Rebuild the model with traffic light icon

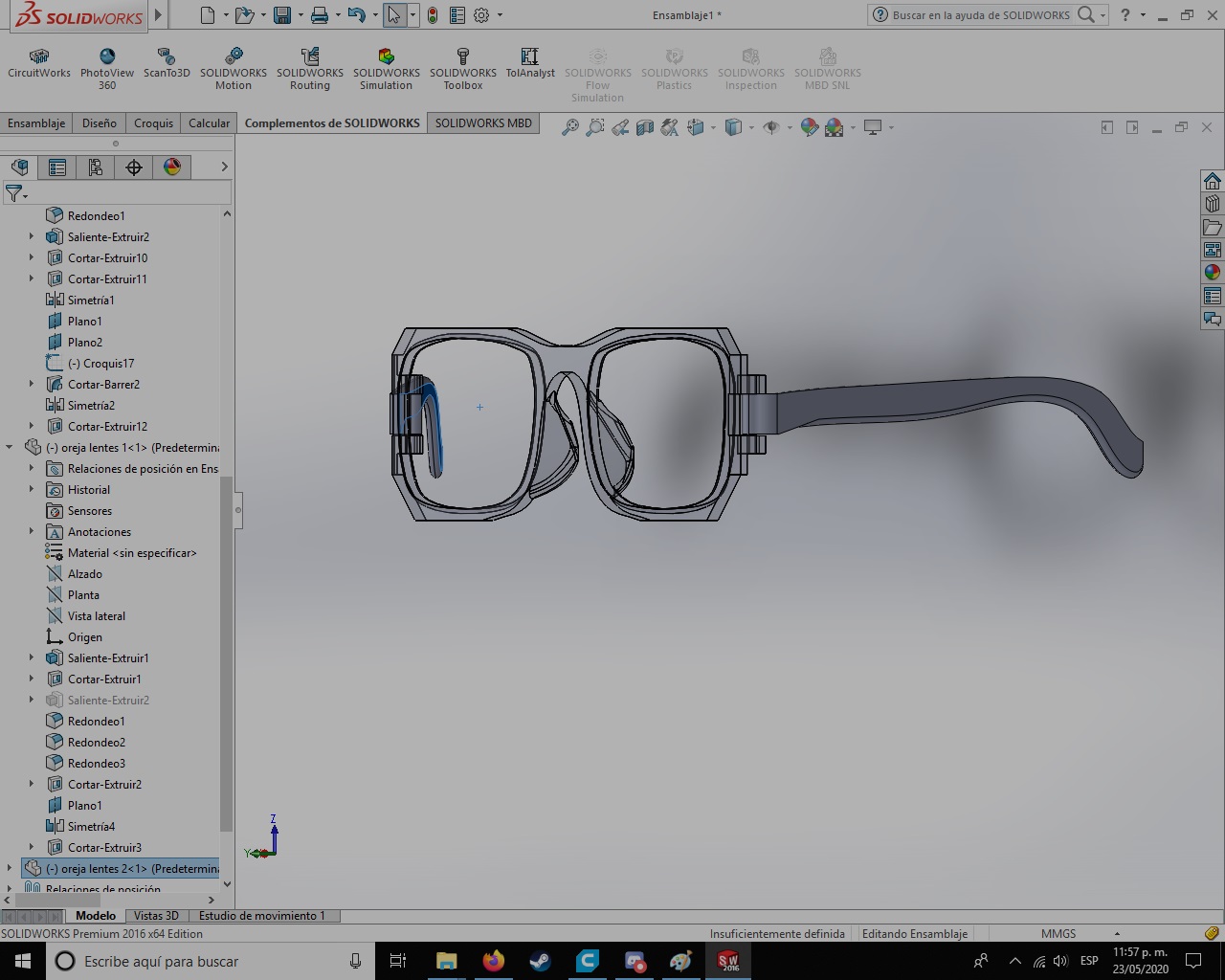coord(433,15)
